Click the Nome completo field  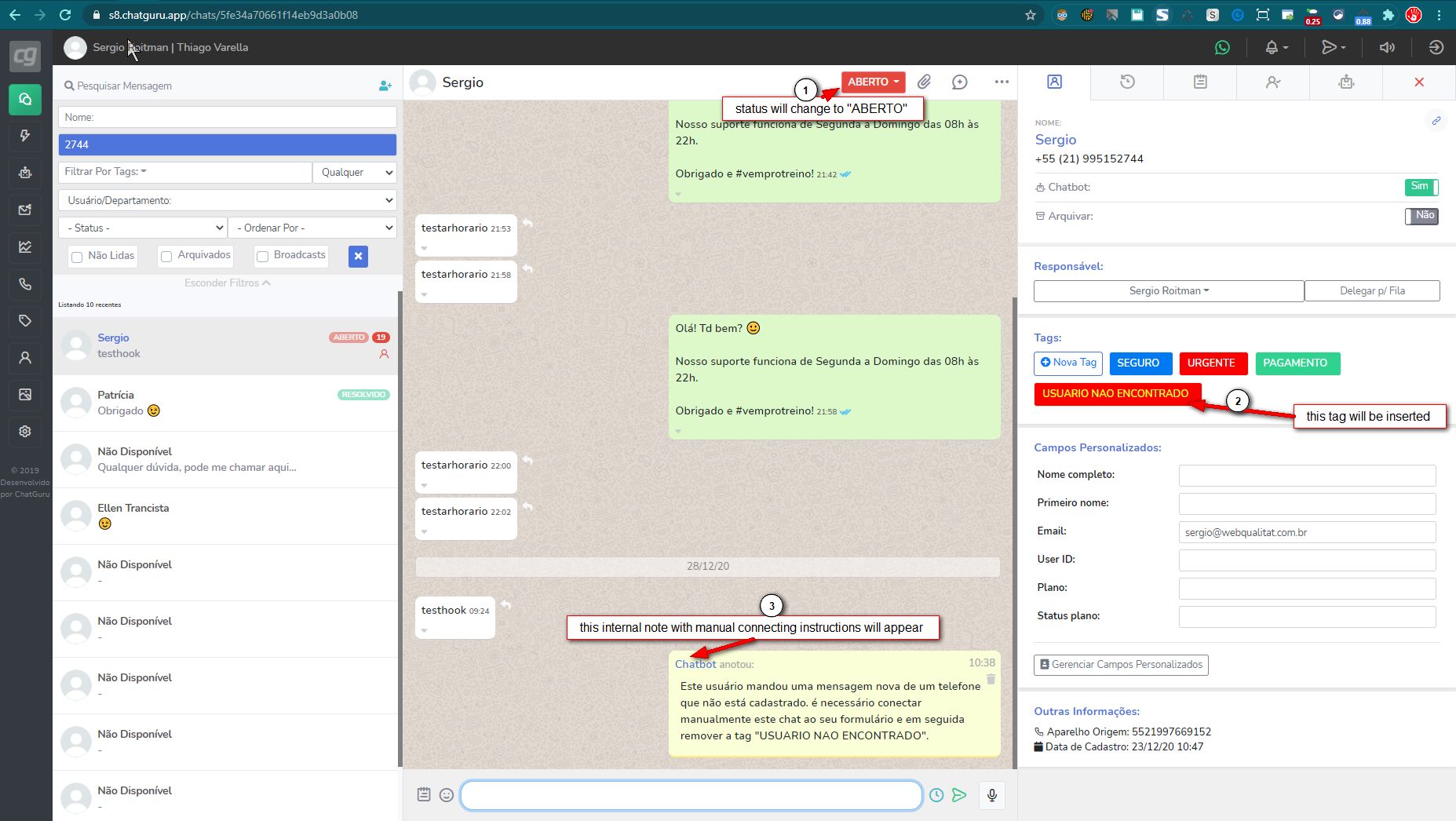[1307, 475]
